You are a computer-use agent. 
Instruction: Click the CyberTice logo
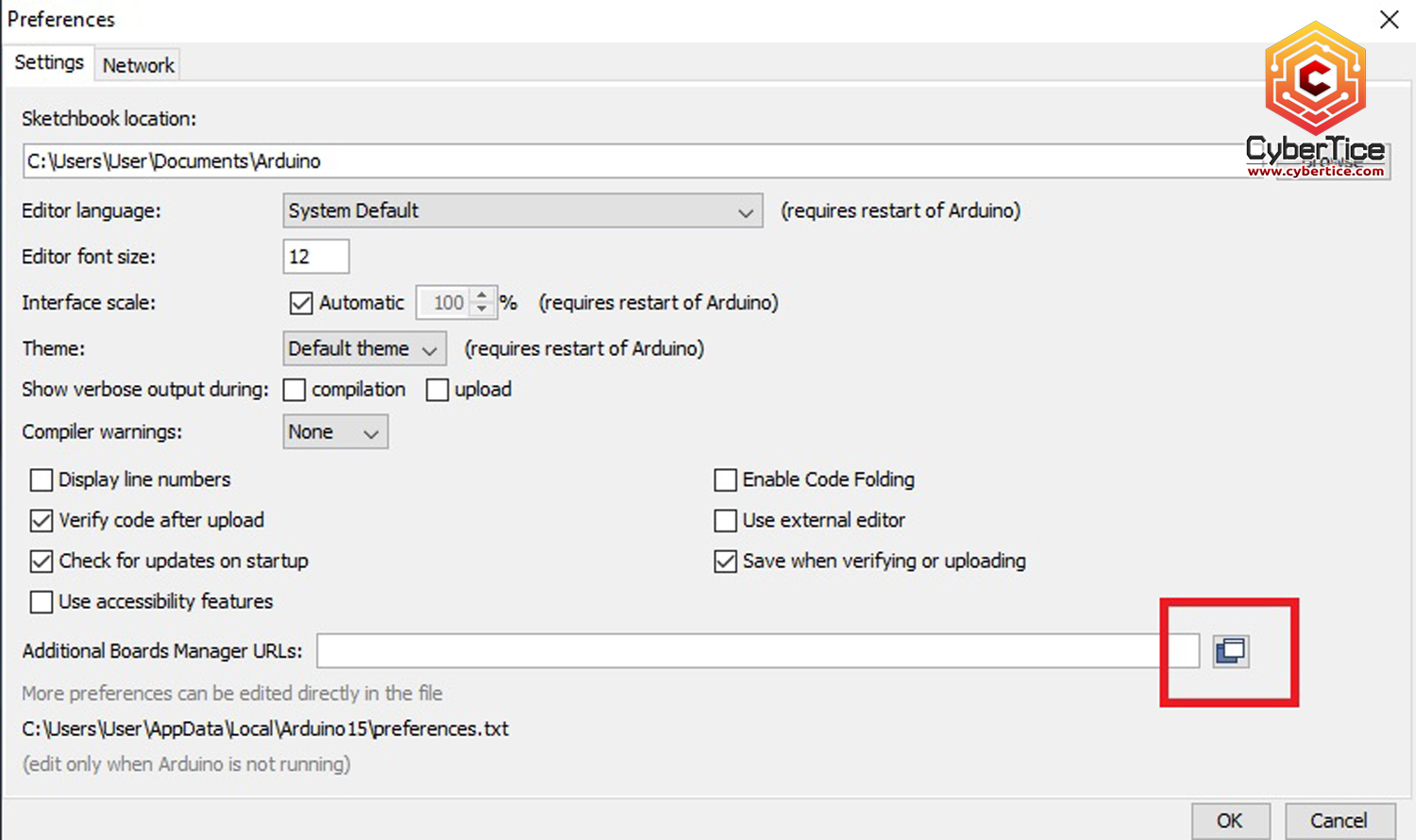click(1315, 99)
